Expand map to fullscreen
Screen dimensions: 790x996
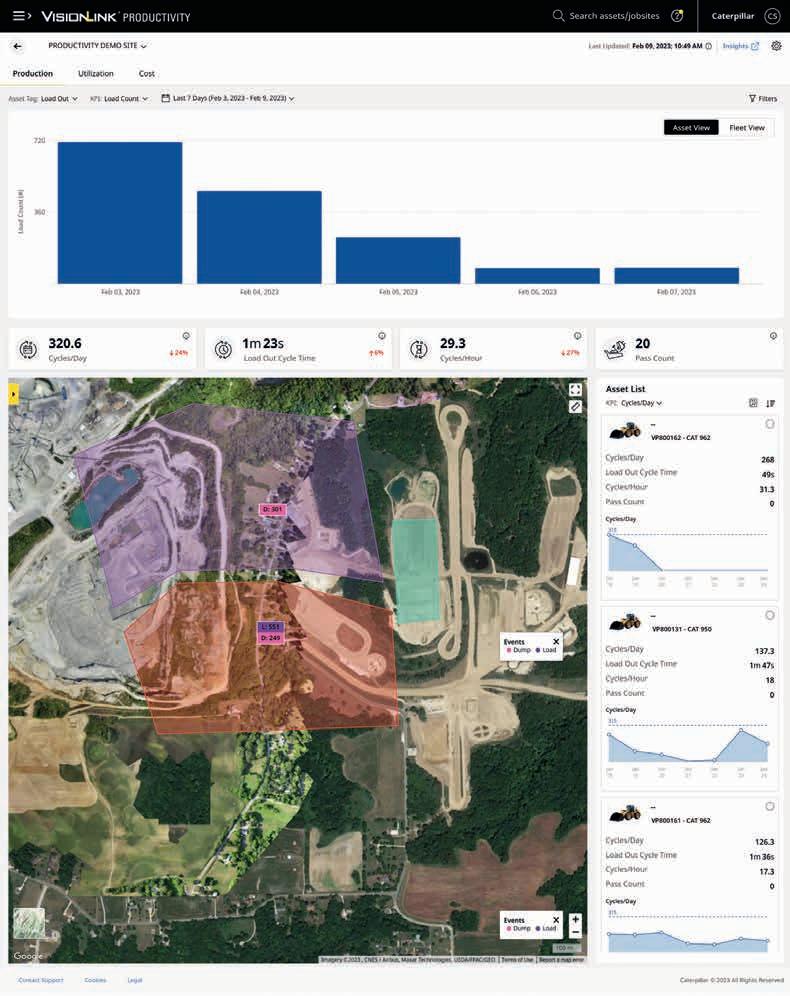click(575, 389)
